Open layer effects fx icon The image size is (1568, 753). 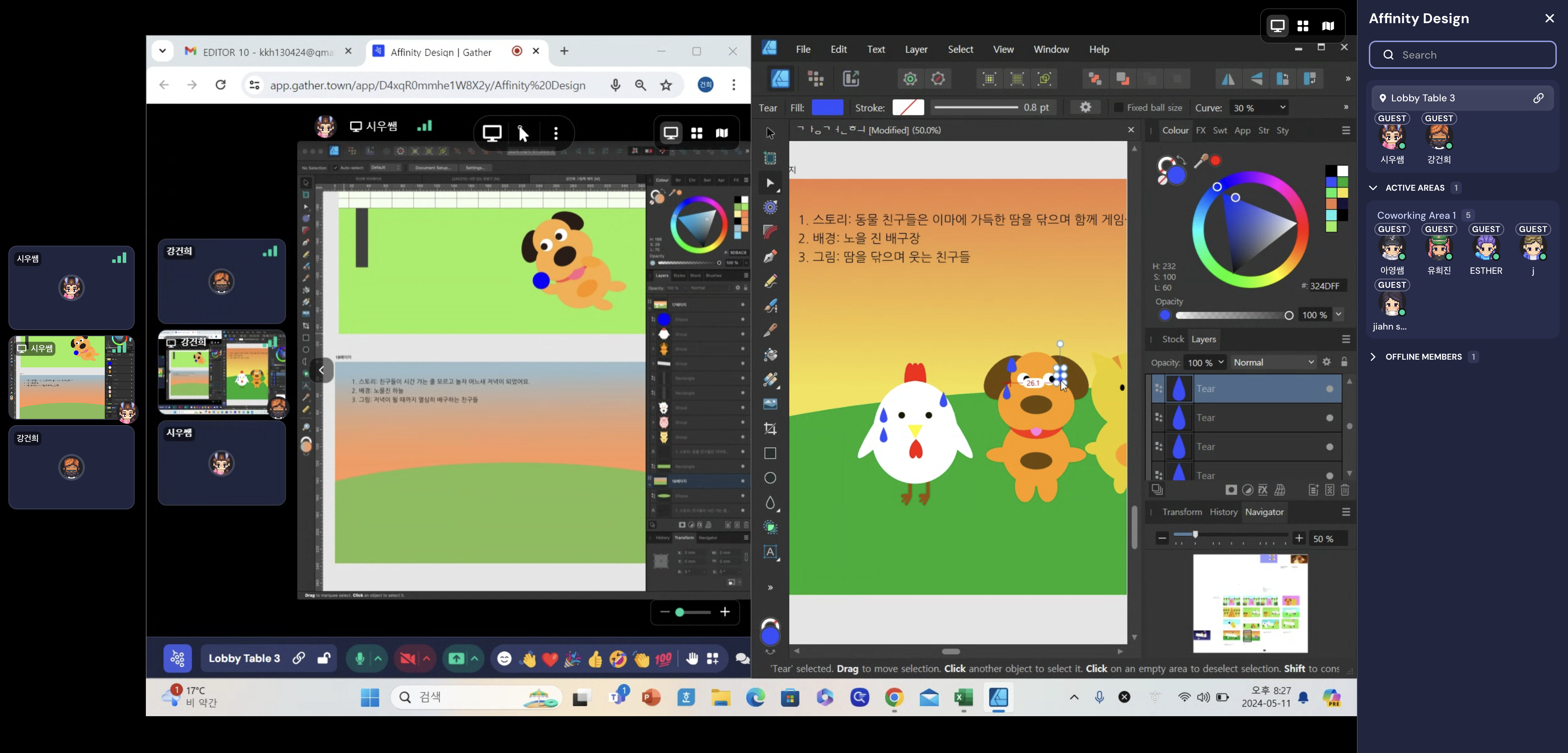point(1263,490)
